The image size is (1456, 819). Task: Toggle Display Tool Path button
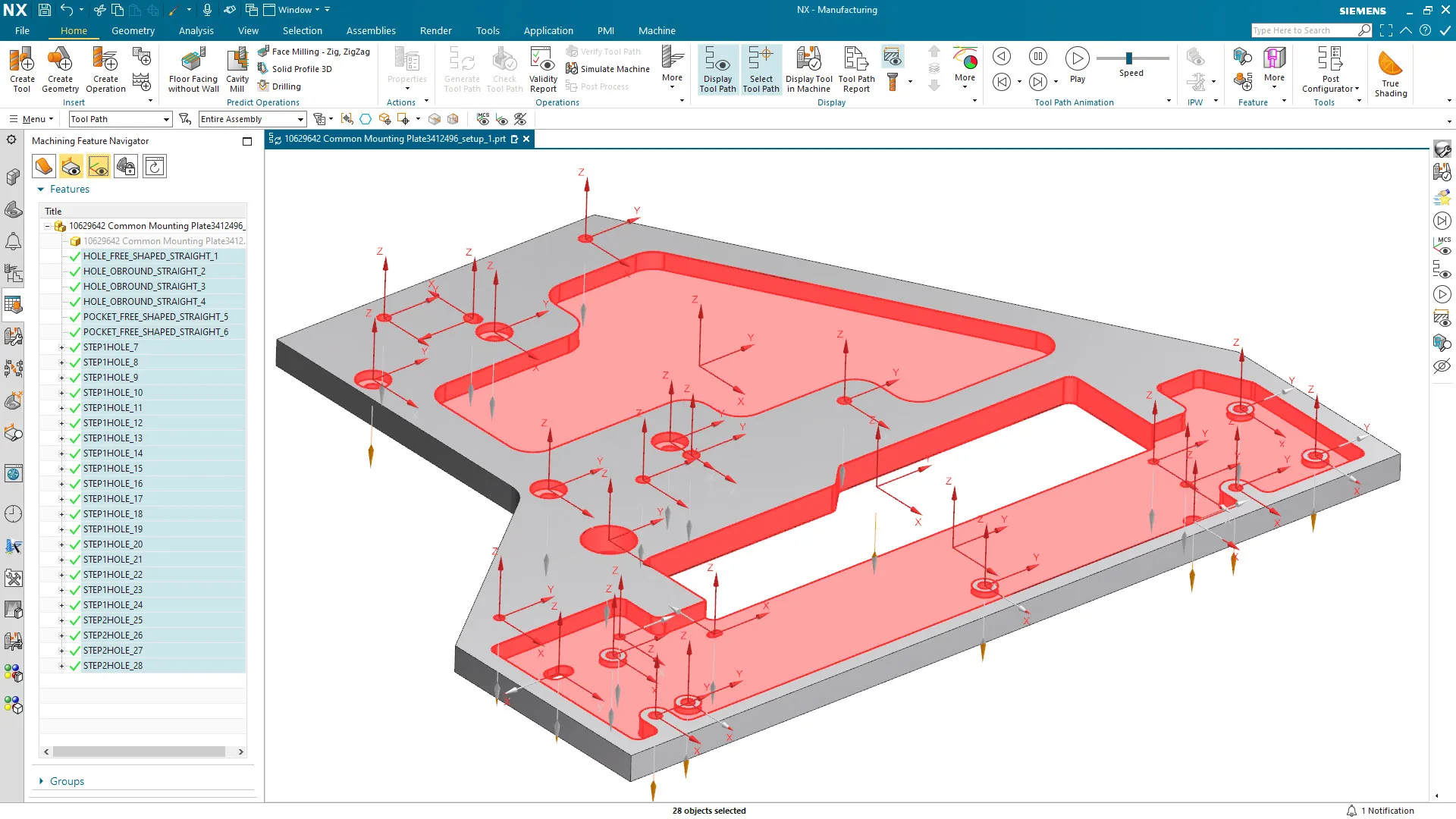717,60
